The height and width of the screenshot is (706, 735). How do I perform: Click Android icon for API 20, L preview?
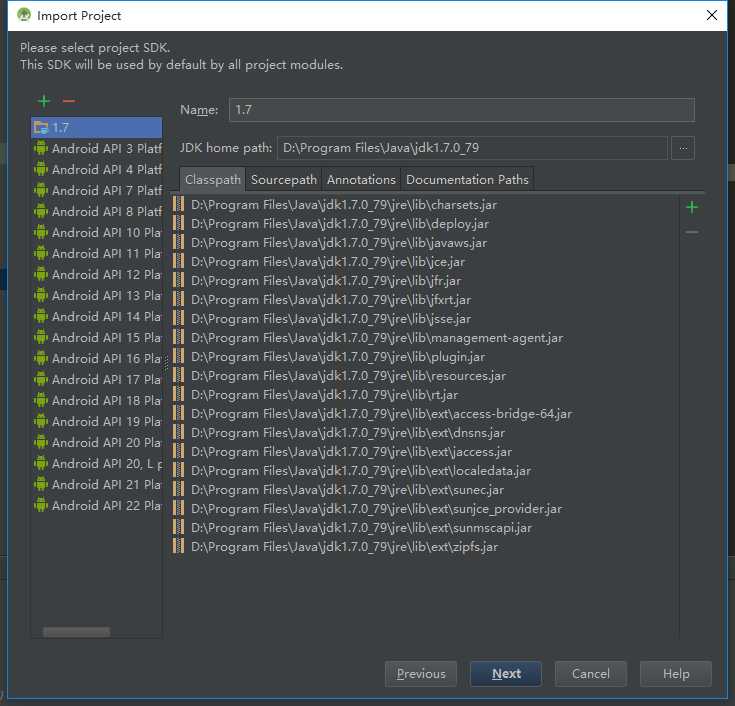[x=41, y=464]
